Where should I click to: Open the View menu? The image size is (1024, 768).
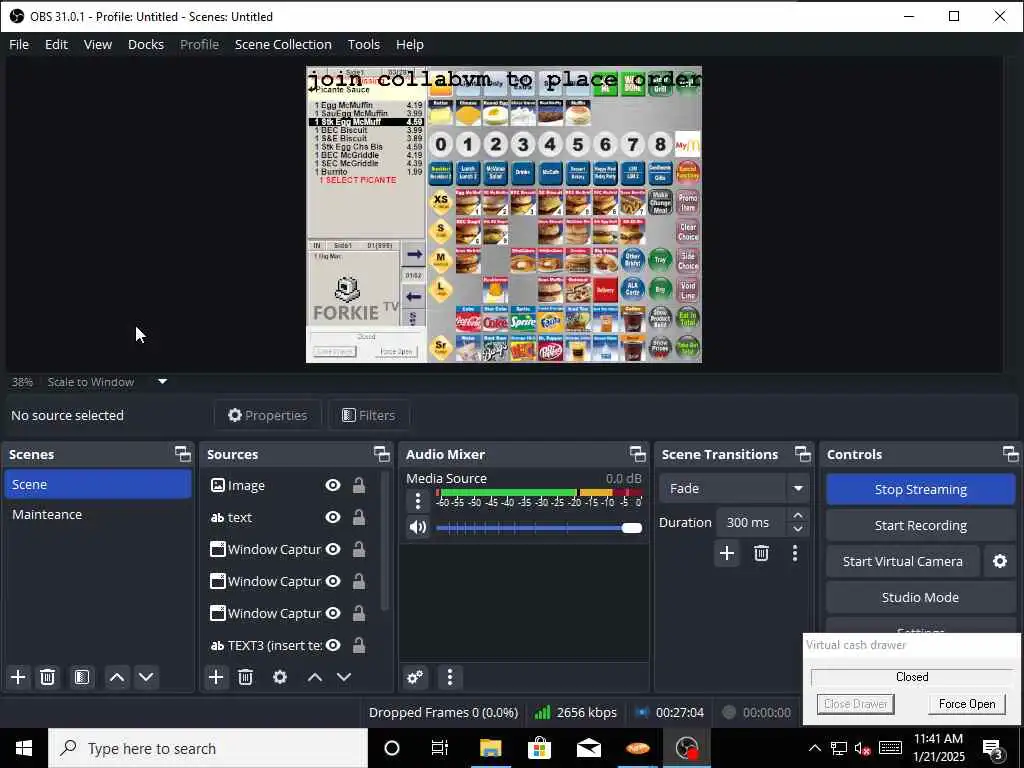[98, 44]
